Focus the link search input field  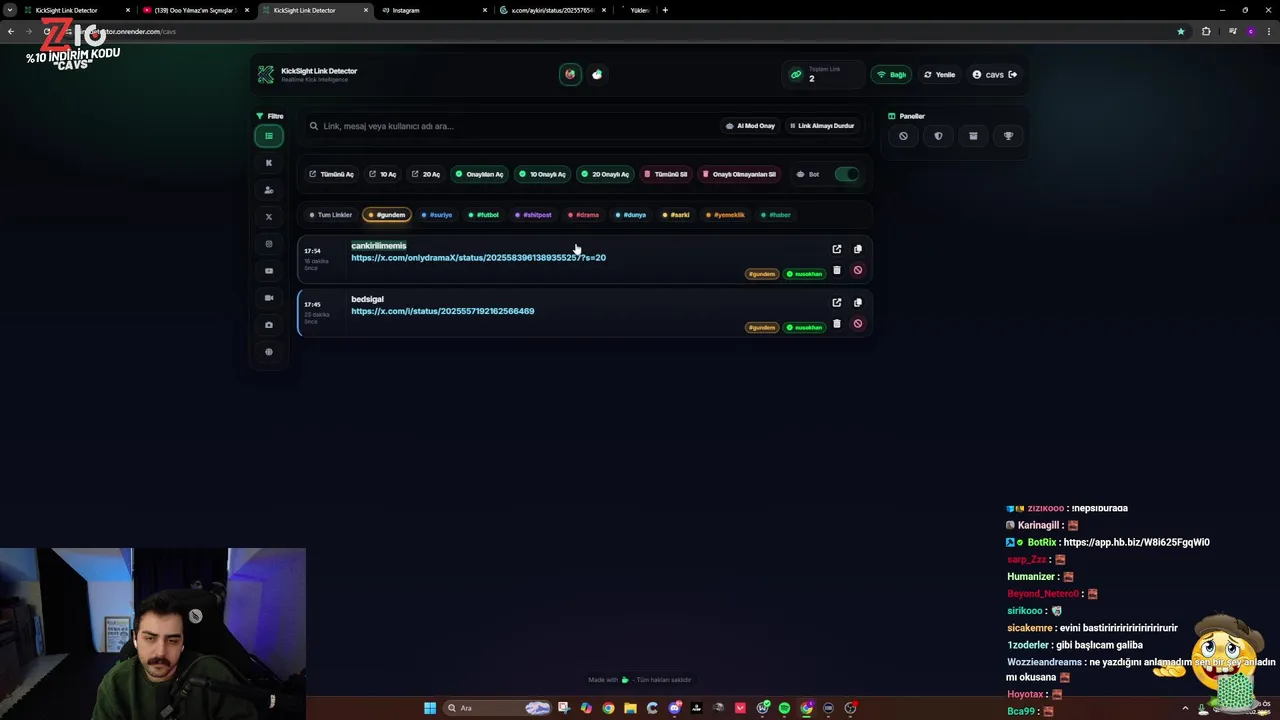510,126
